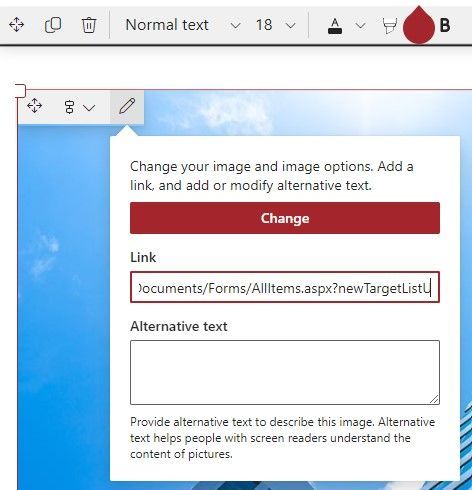Open the Normal text style dropdown
The height and width of the screenshot is (490, 472).
pos(183,25)
